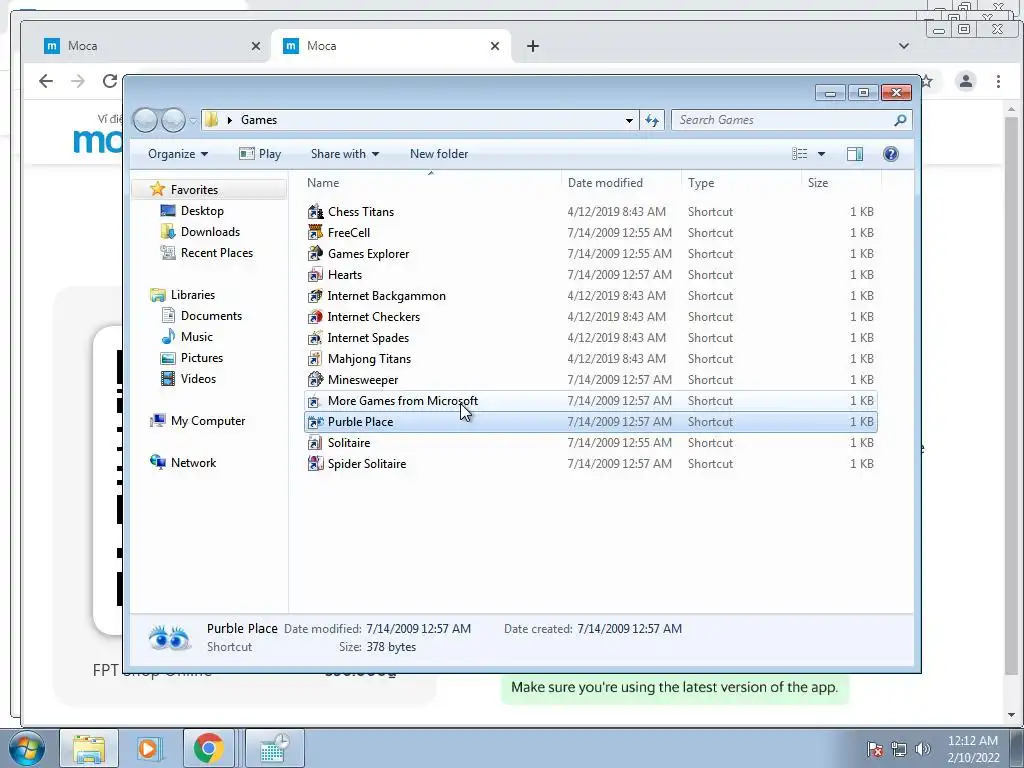Open a new Chrome tab
Screen dimensions: 1024x768
pyautogui.click(x=533, y=46)
